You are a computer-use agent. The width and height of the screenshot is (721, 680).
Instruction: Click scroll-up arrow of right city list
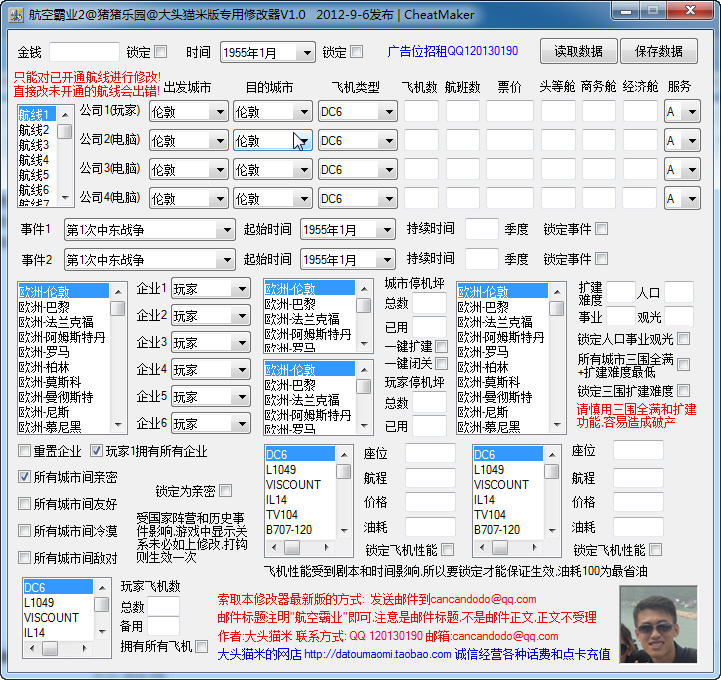click(x=557, y=291)
